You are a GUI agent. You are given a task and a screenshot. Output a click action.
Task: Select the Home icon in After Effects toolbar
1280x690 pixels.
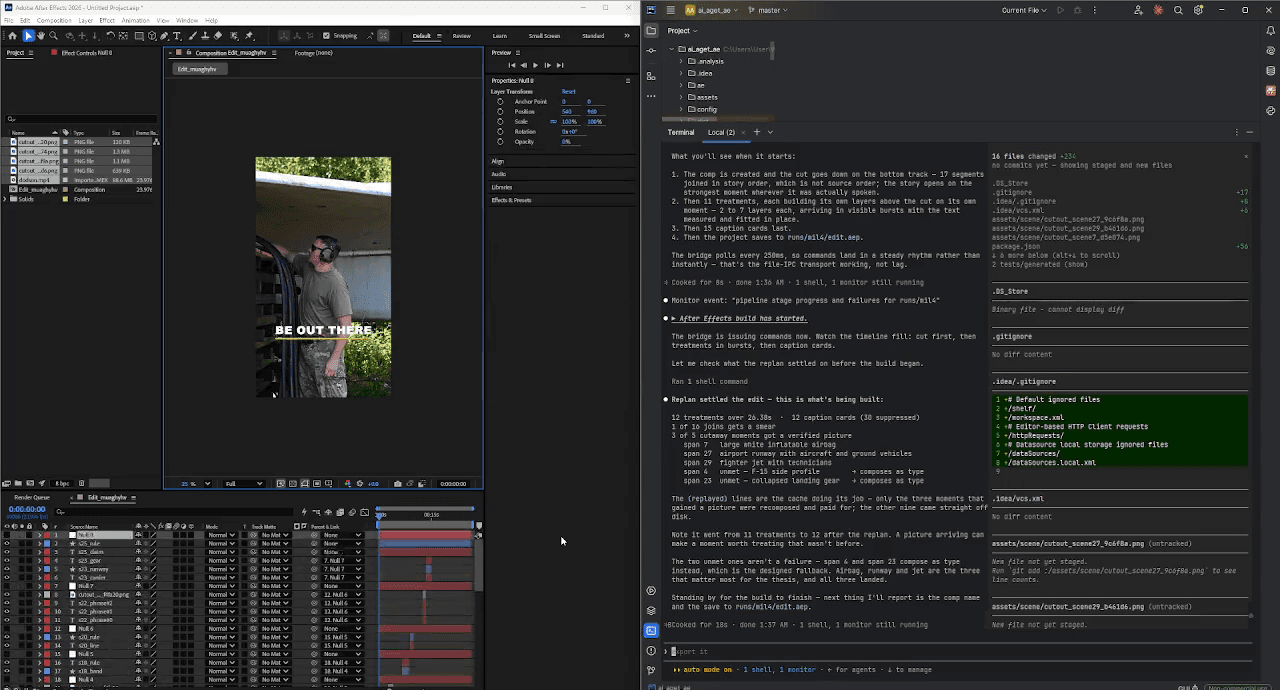pyautogui.click(x=12, y=36)
